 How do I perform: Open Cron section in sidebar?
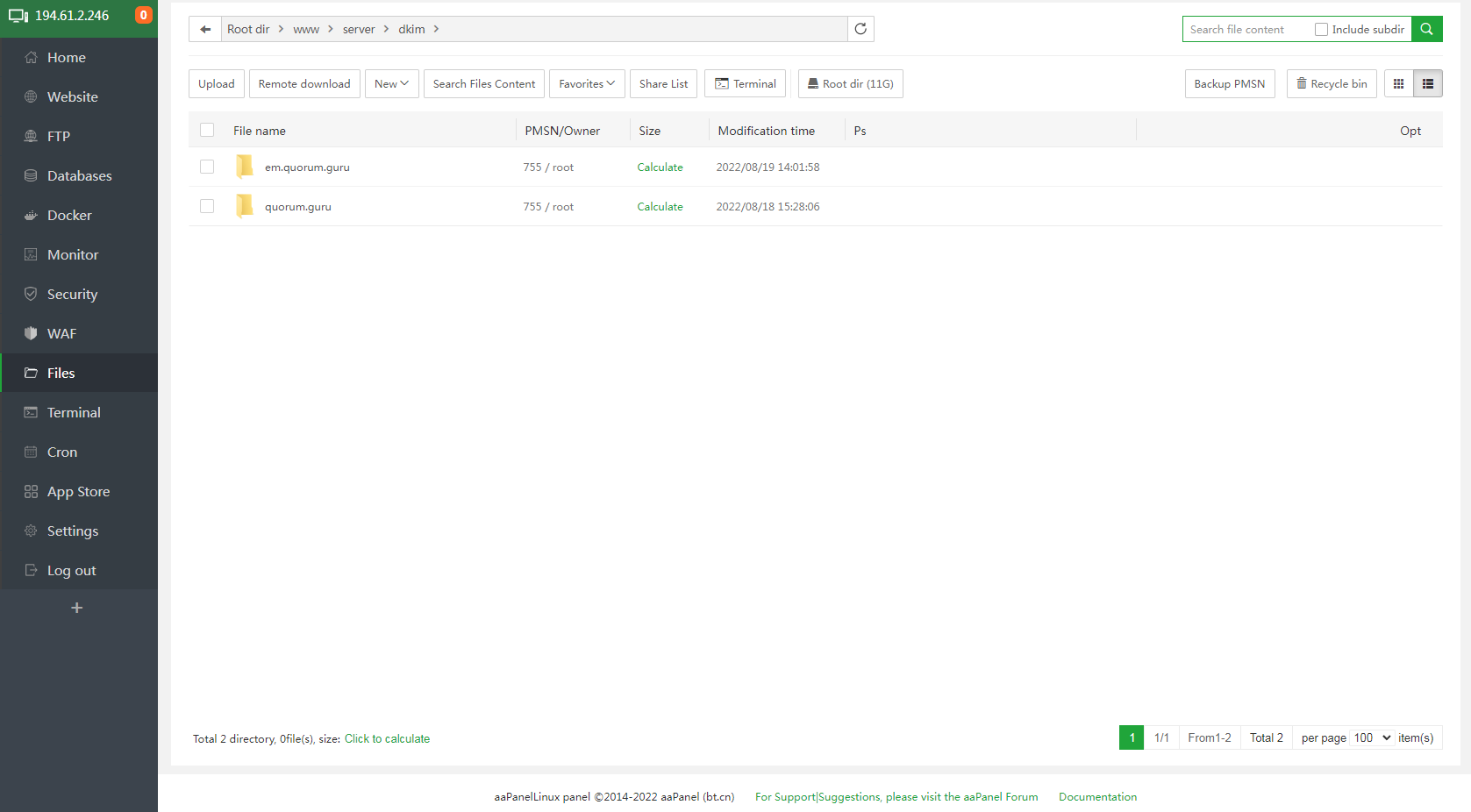pyautogui.click(x=79, y=452)
